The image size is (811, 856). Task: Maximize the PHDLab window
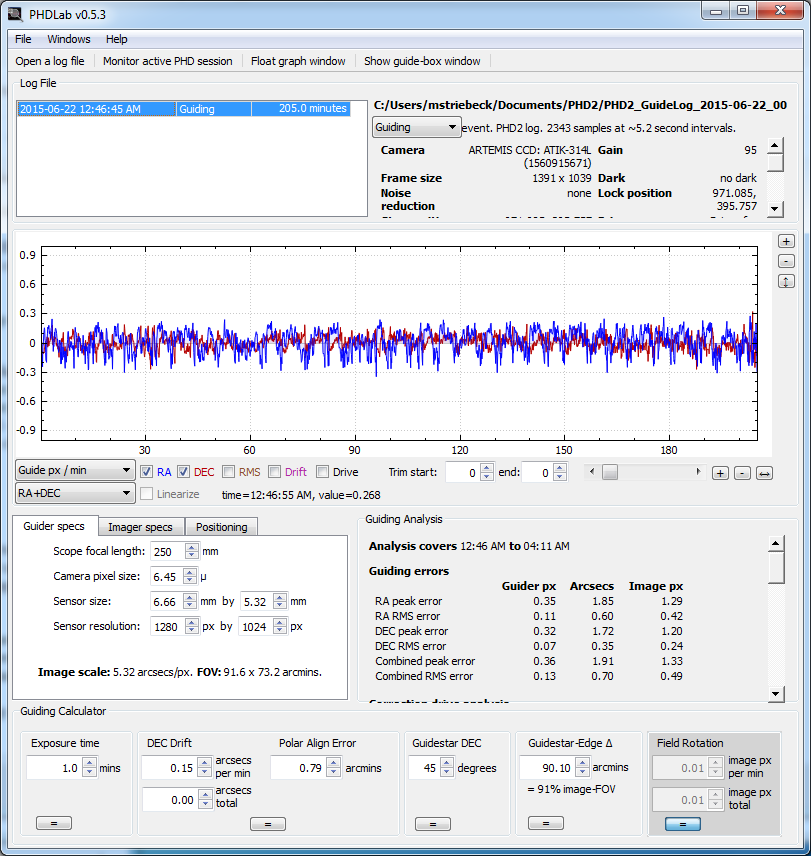(743, 11)
